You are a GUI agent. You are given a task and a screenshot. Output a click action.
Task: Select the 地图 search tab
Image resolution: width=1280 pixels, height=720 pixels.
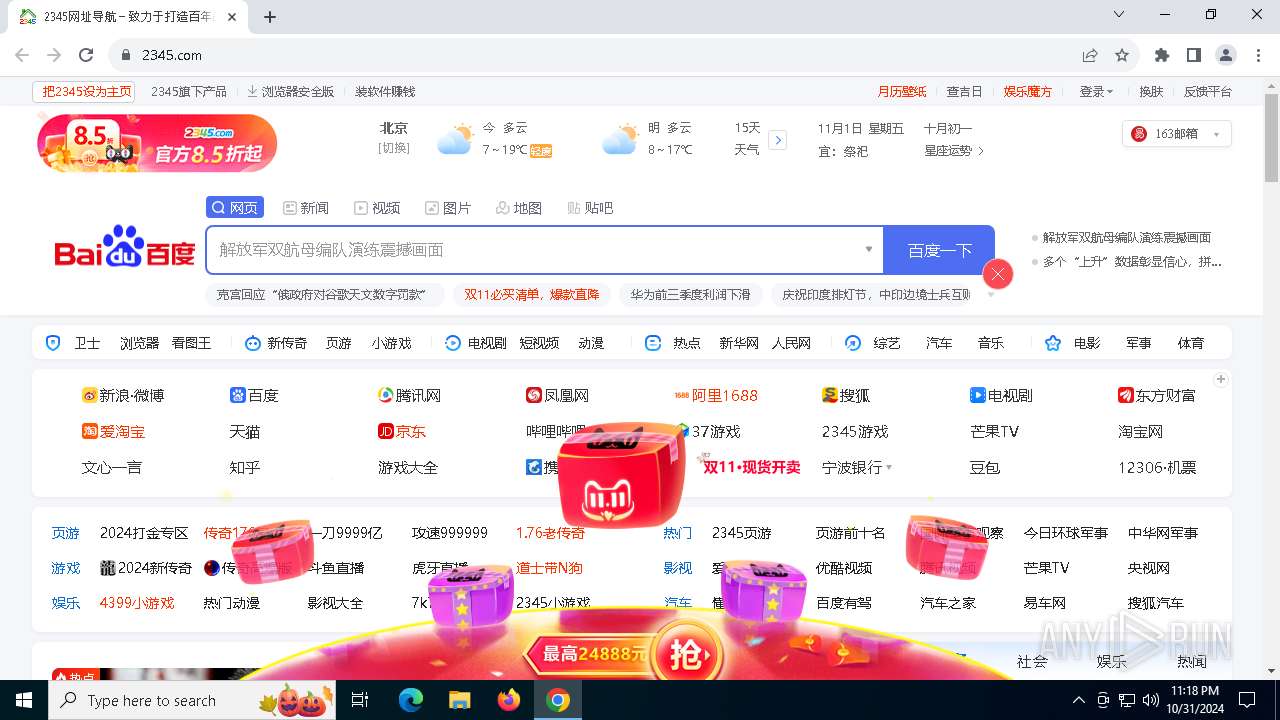point(519,207)
